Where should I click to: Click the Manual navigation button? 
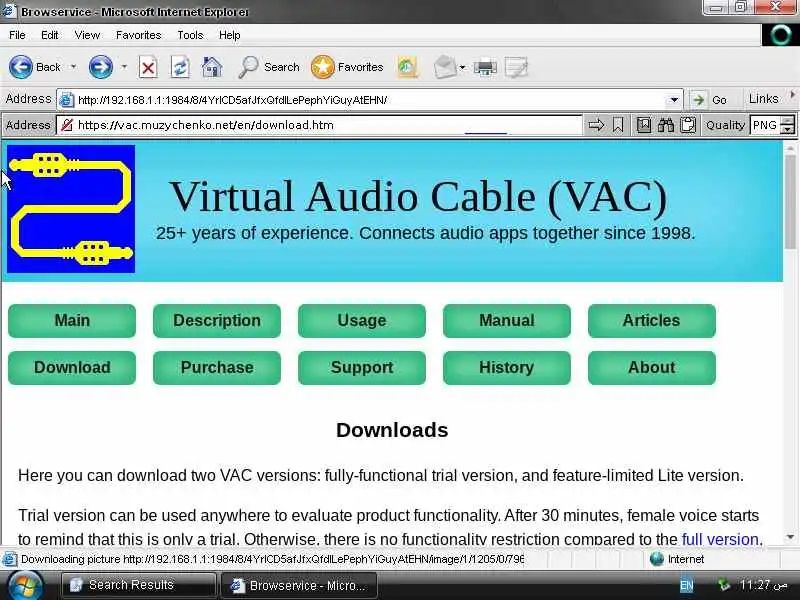click(507, 320)
